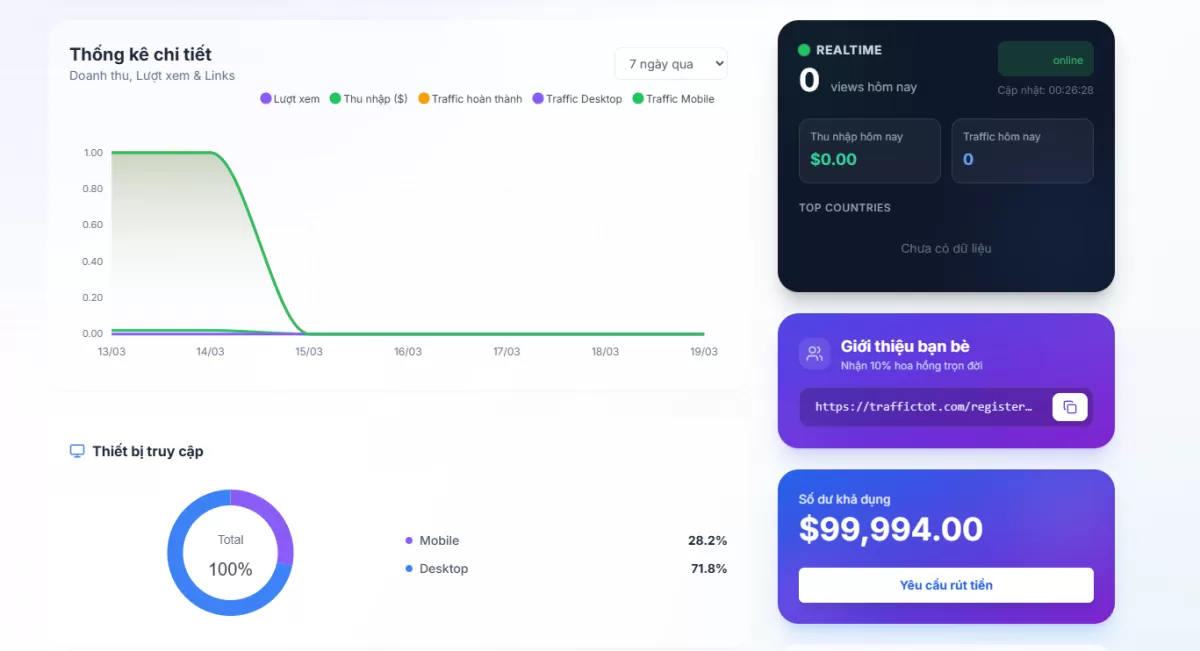This screenshot has height=651, width=1200.
Task: Click the purple Mobile legend dot
Action: (x=409, y=541)
